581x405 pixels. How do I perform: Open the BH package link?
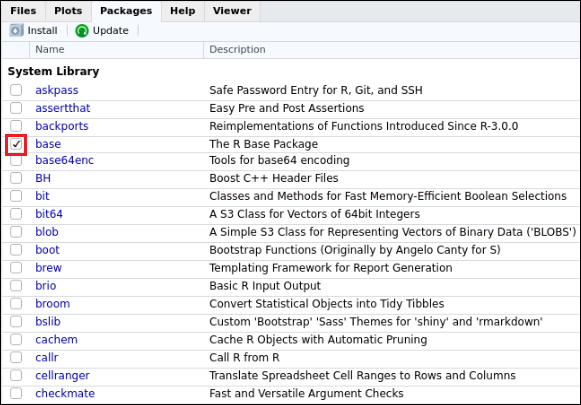tap(43, 178)
